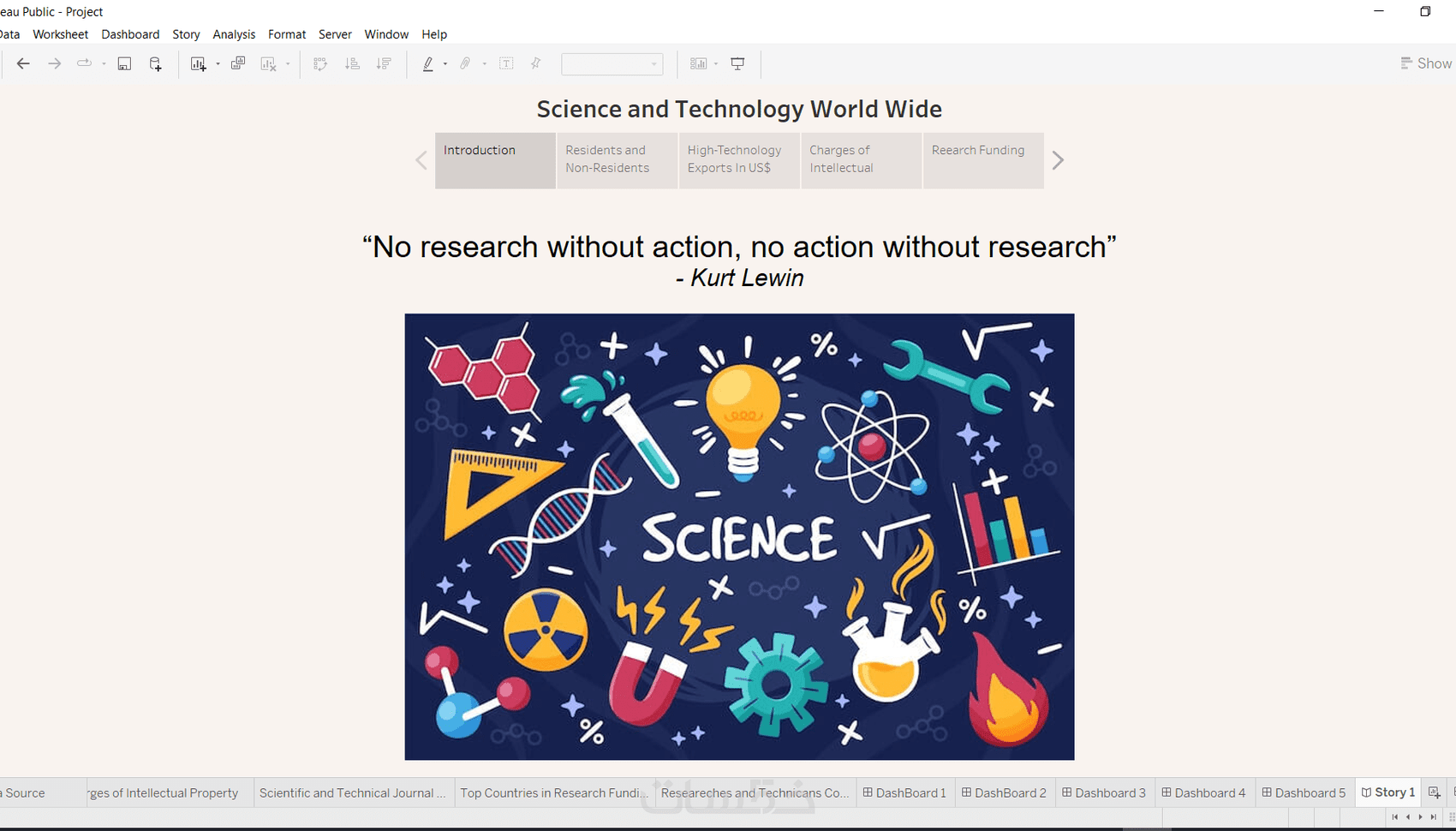The image size is (1456, 831).
Task: Click the Swap rows and columns icon
Action: coord(320,63)
